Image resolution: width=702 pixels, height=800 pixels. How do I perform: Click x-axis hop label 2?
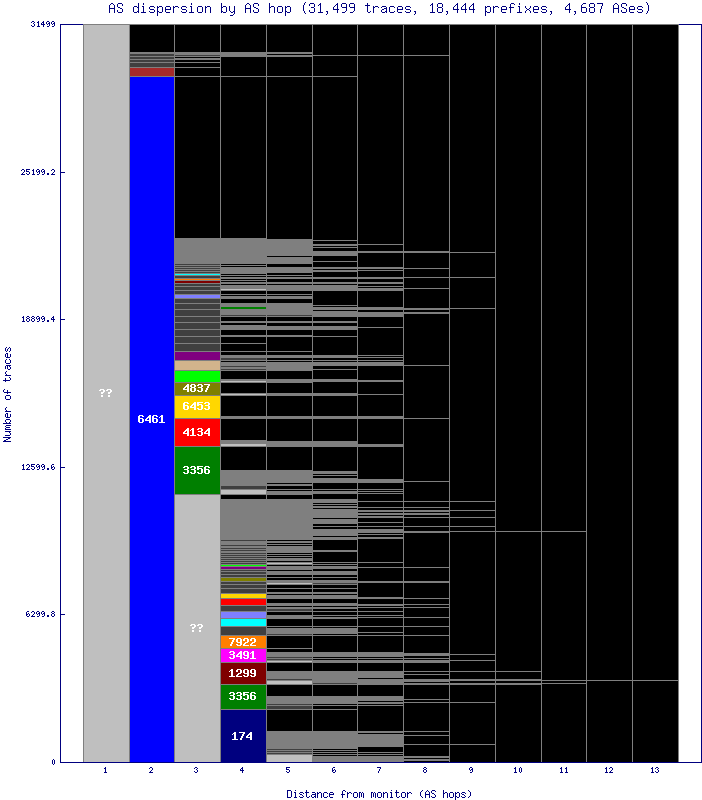[x=151, y=770]
